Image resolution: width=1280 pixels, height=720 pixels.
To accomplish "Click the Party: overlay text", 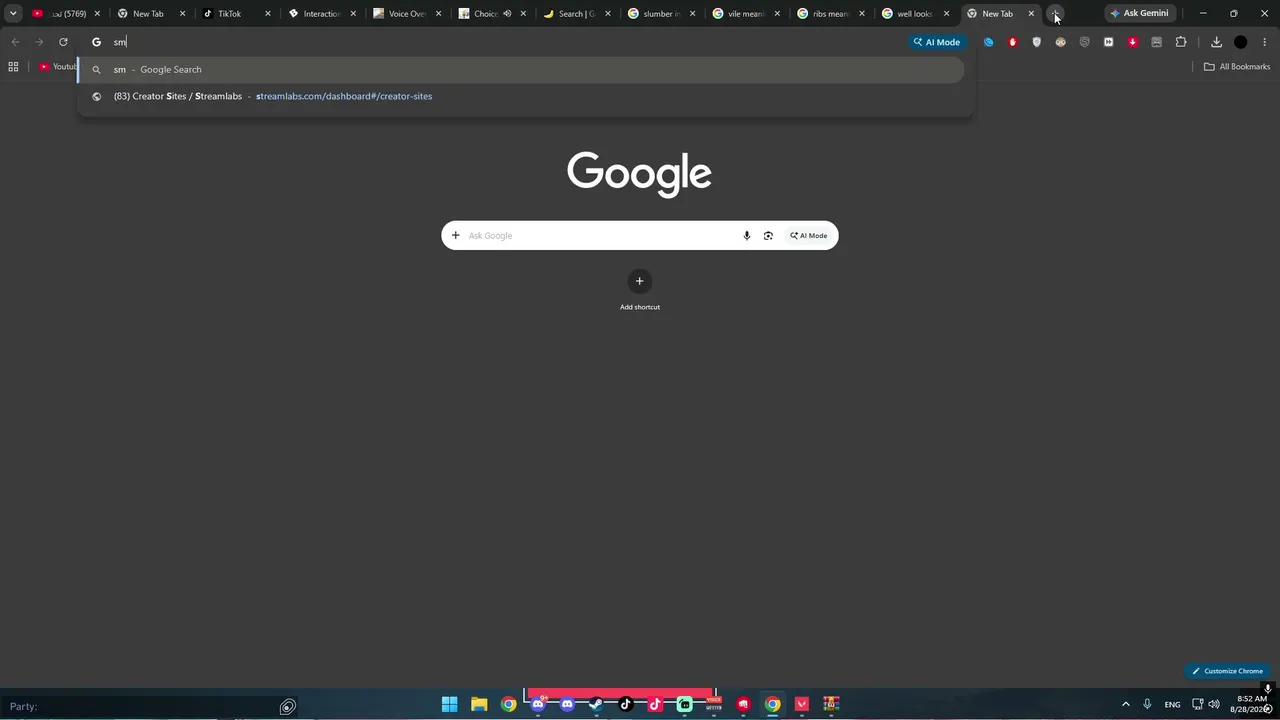I will click(23, 706).
